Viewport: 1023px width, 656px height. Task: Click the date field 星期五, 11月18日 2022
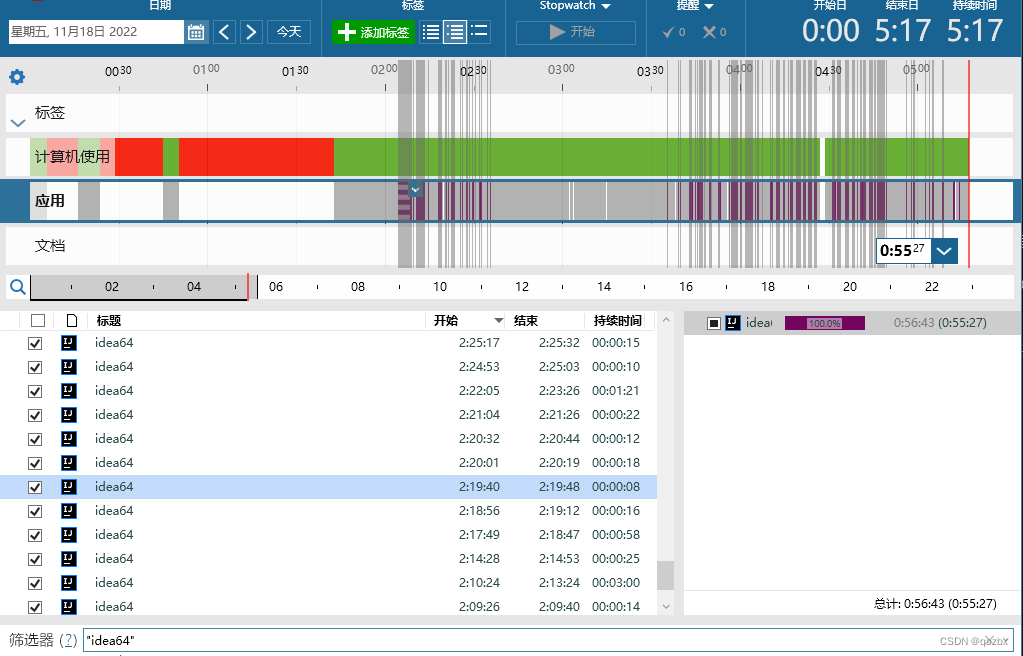(96, 32)
